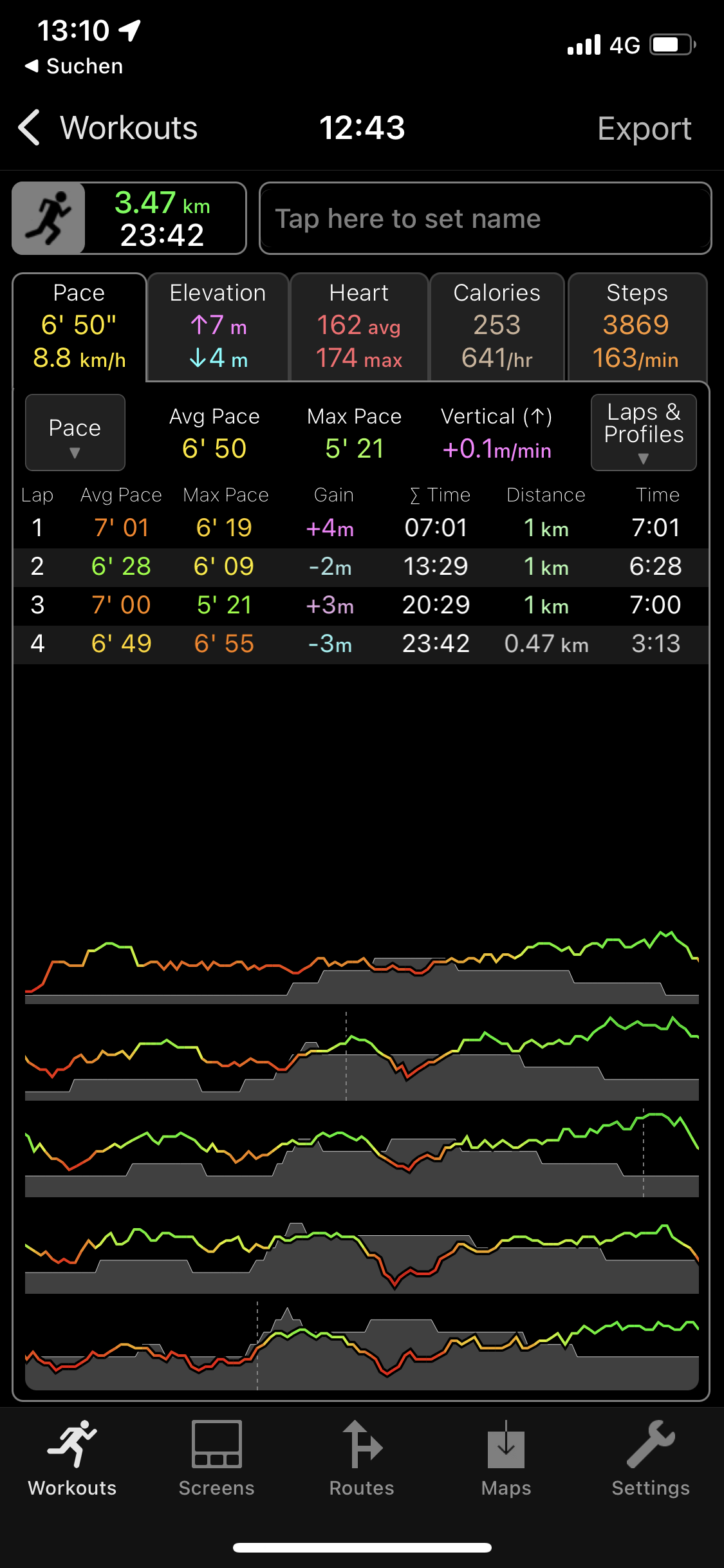Select the Steps tab
Image resolution: width=724 pixels, height=1568 pixels.
point(637,326)
